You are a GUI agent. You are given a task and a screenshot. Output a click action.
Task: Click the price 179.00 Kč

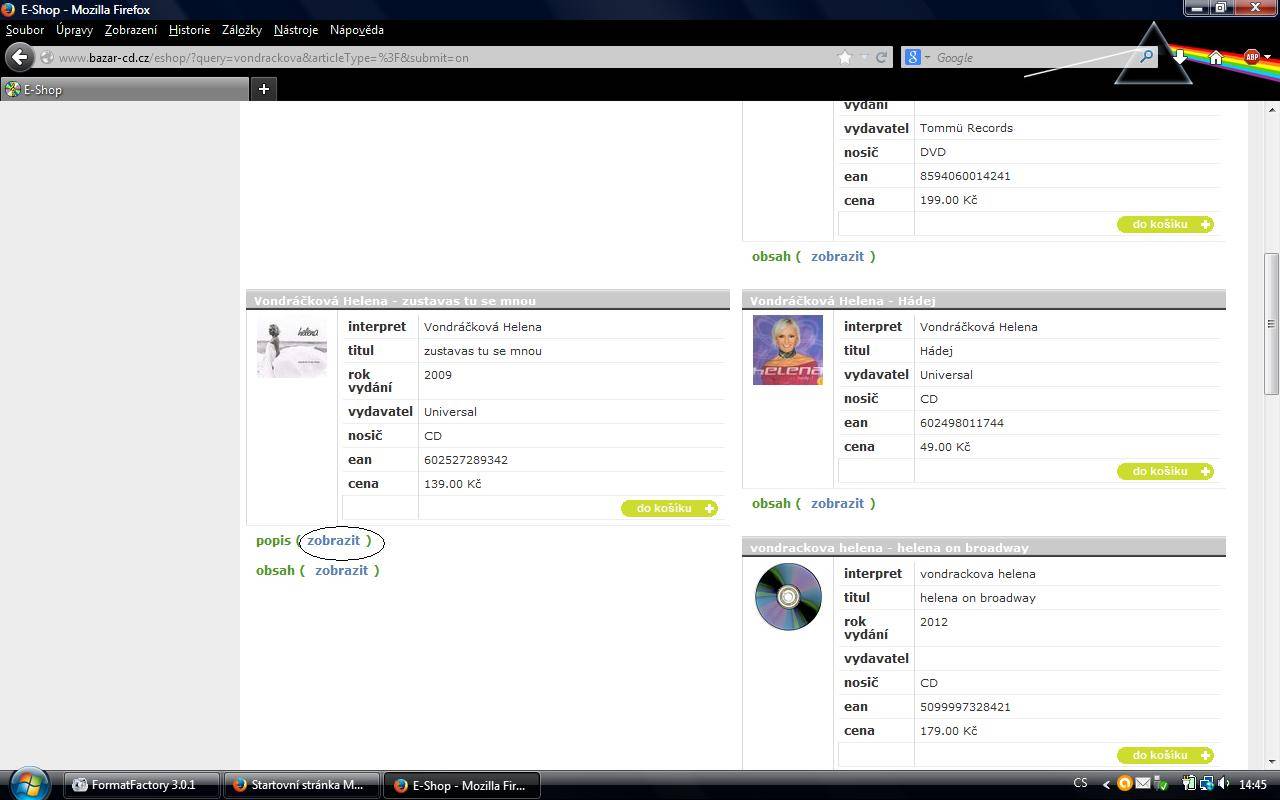click(948, 731)
